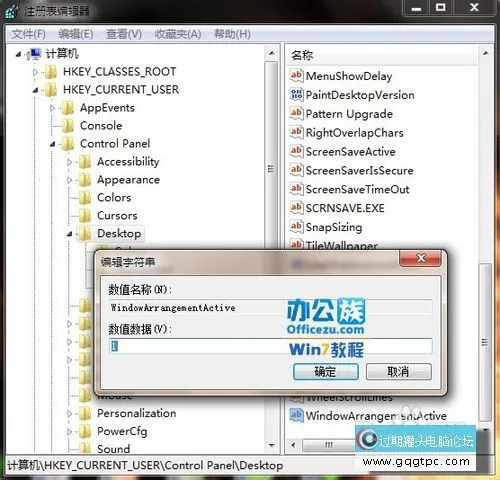Expand the Accessibility key
This screenshot has height=480, width=500.
click(x=69, y=162)
